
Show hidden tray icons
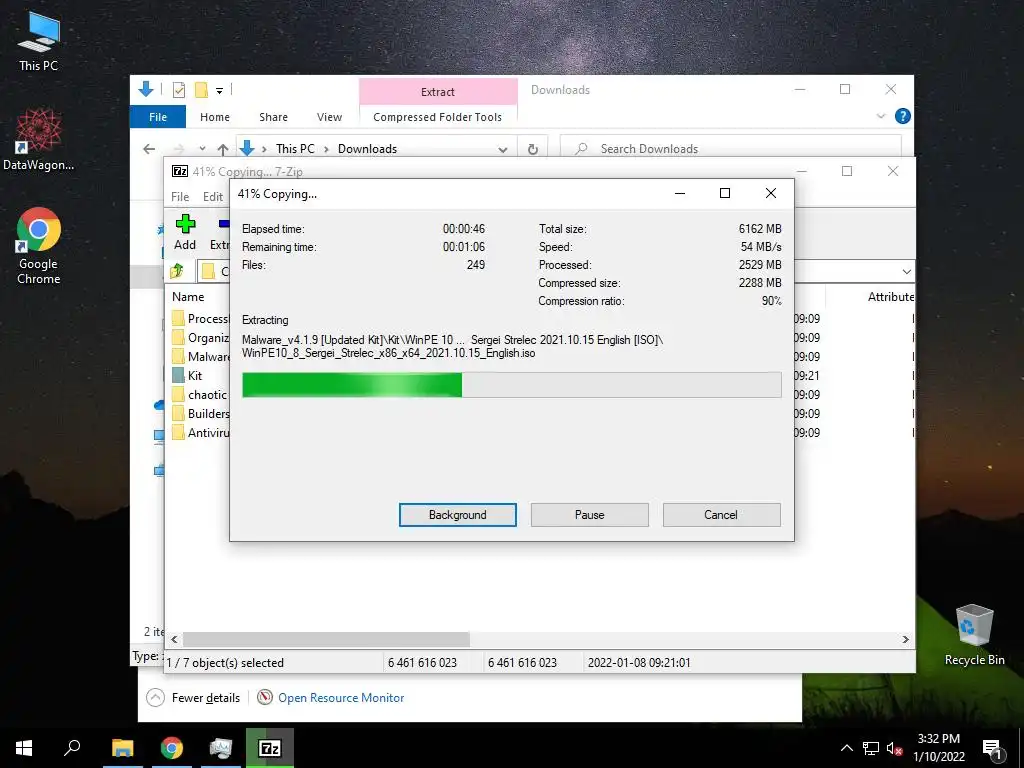coord(846,748)
